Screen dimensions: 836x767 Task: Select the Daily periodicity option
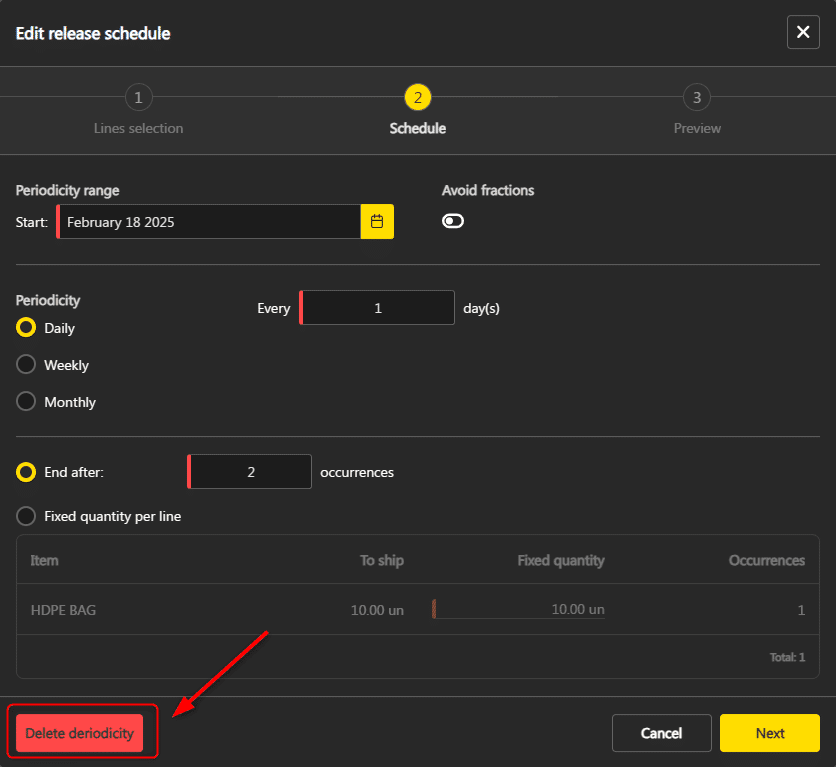click(x=27, y=328)
